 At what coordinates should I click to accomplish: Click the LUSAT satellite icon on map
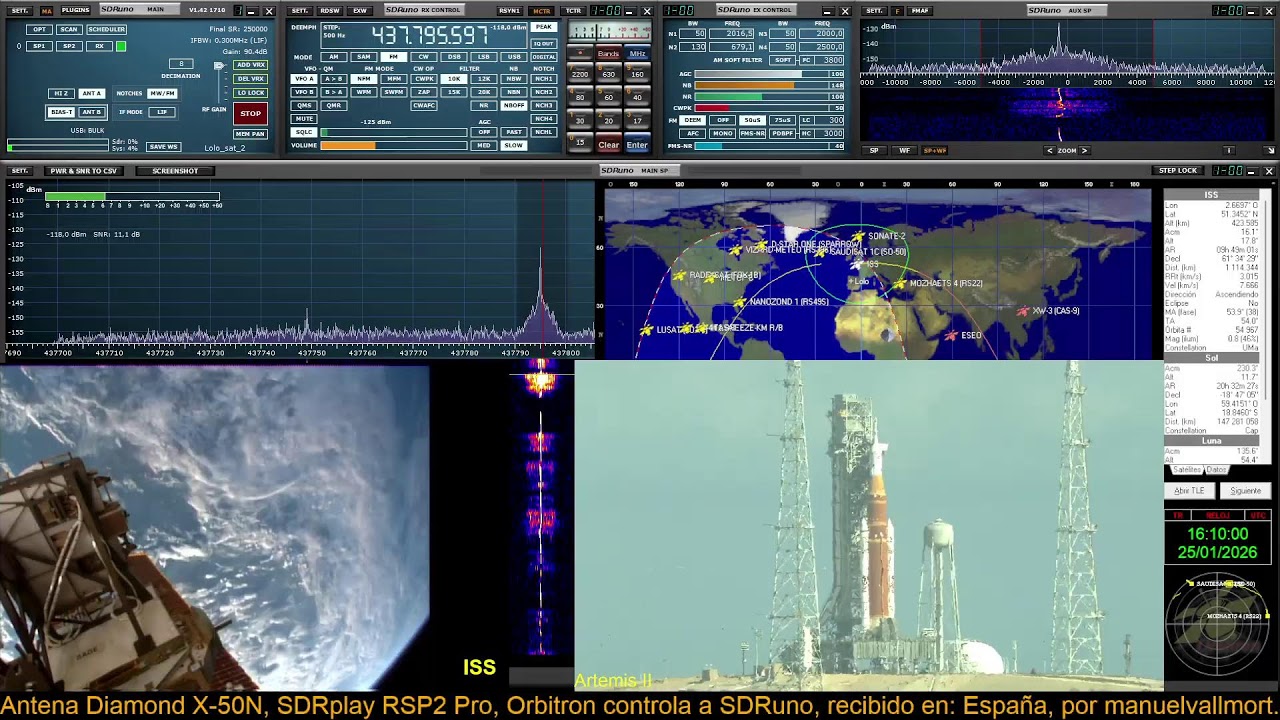pyautogui.click(x=646, y=330)
